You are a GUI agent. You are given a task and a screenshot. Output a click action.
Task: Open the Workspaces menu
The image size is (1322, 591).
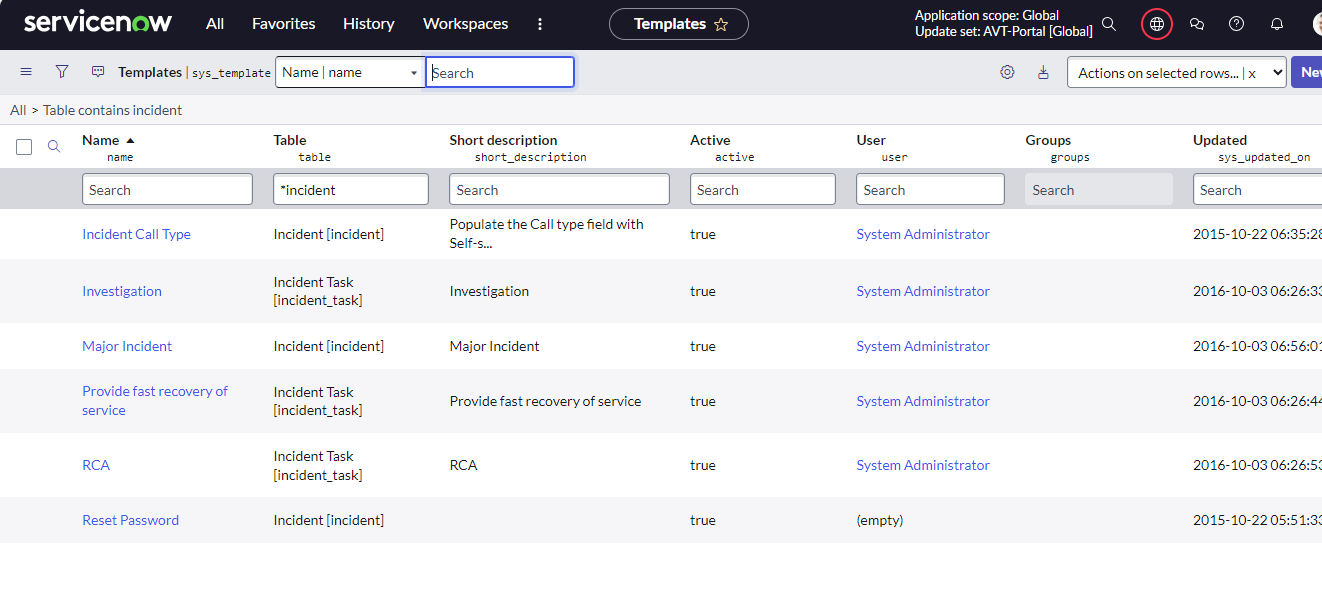[465, 23]
